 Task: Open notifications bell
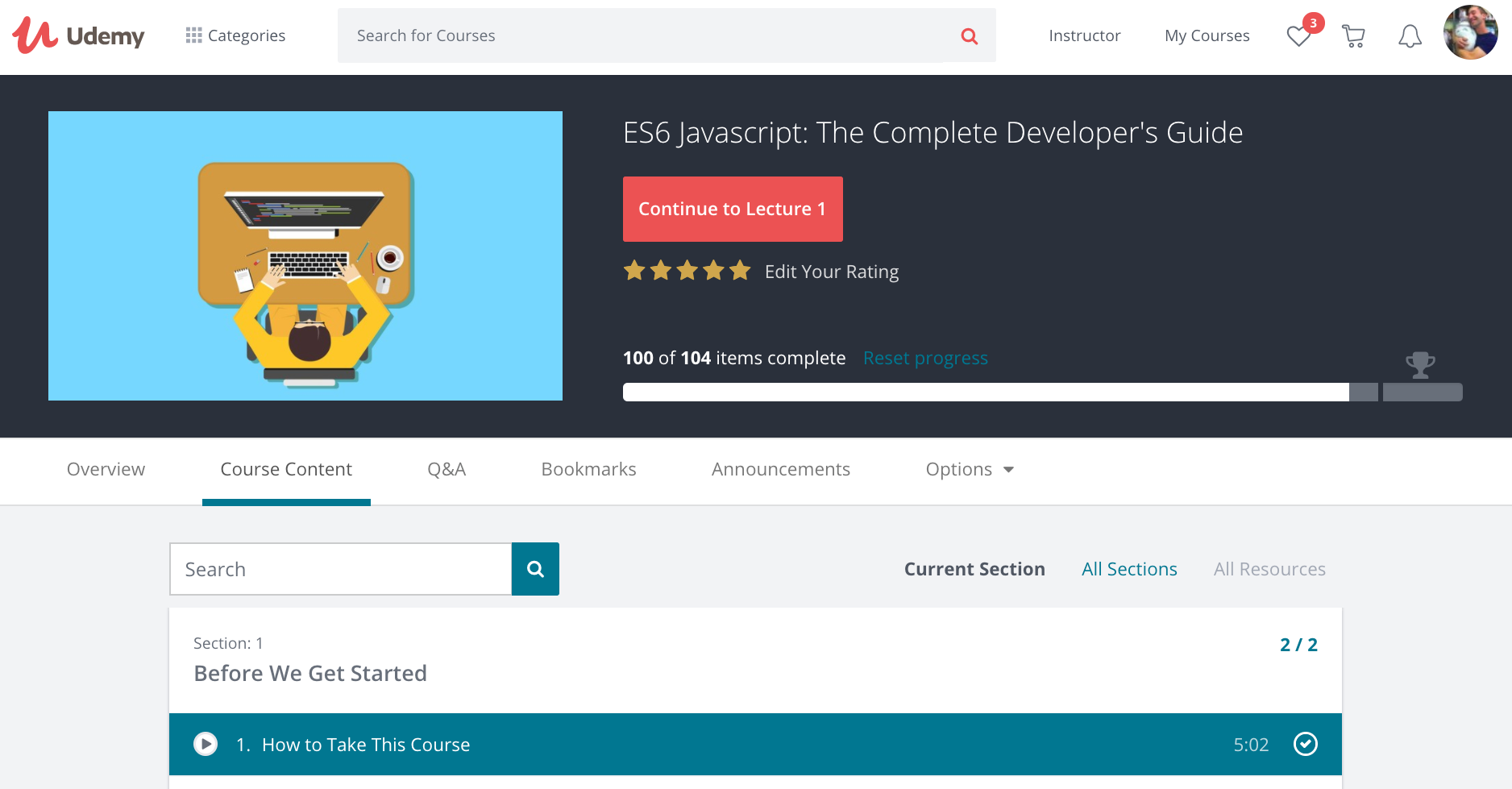coord(1410,36)
